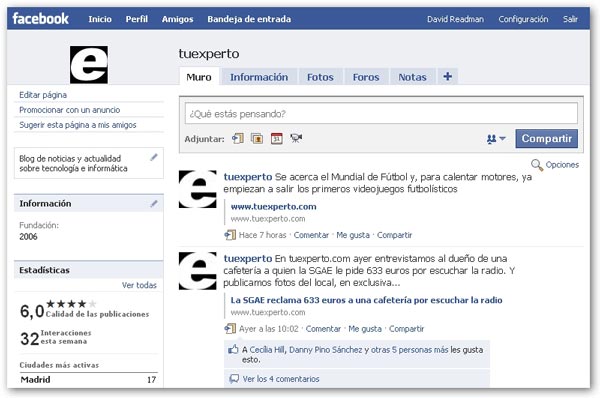
Task: Open bold www.tuexperto.com link
Action: click(274, 207)
